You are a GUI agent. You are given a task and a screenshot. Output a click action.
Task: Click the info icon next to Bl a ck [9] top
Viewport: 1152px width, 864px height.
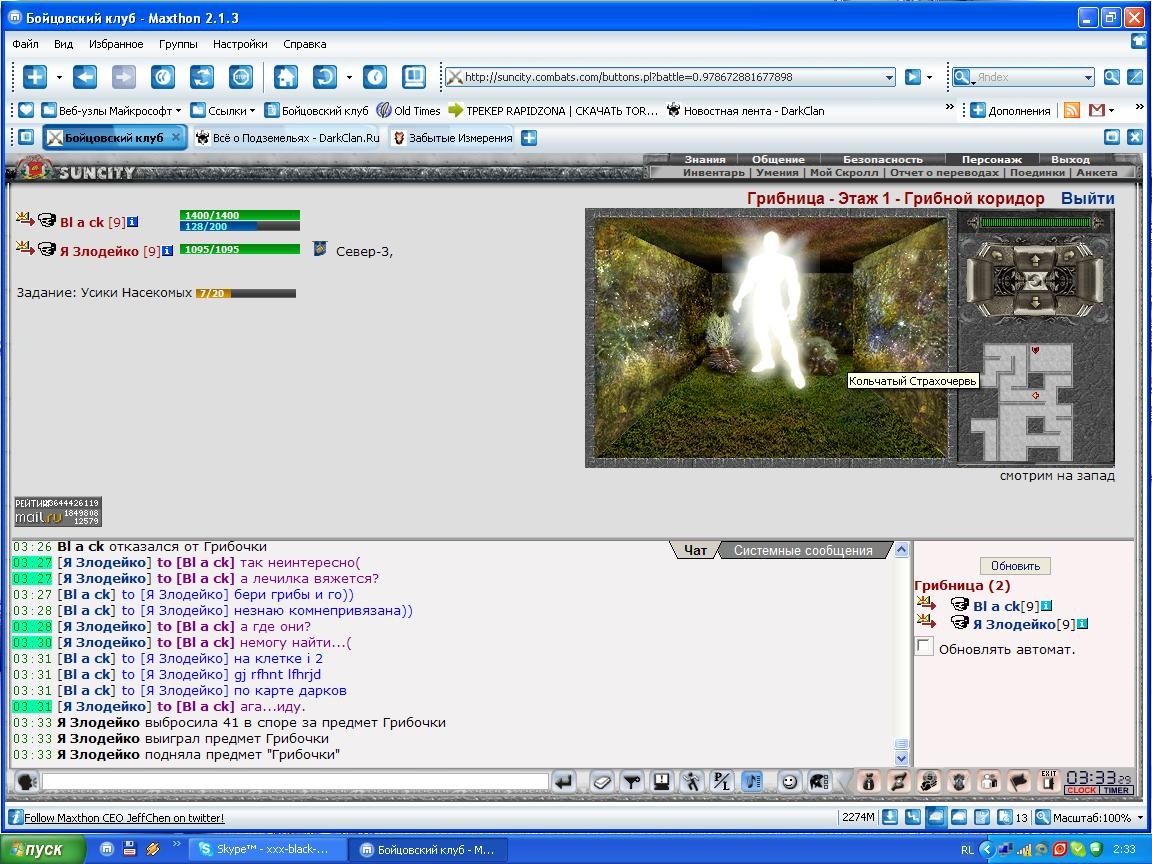(x=132, y=221)
